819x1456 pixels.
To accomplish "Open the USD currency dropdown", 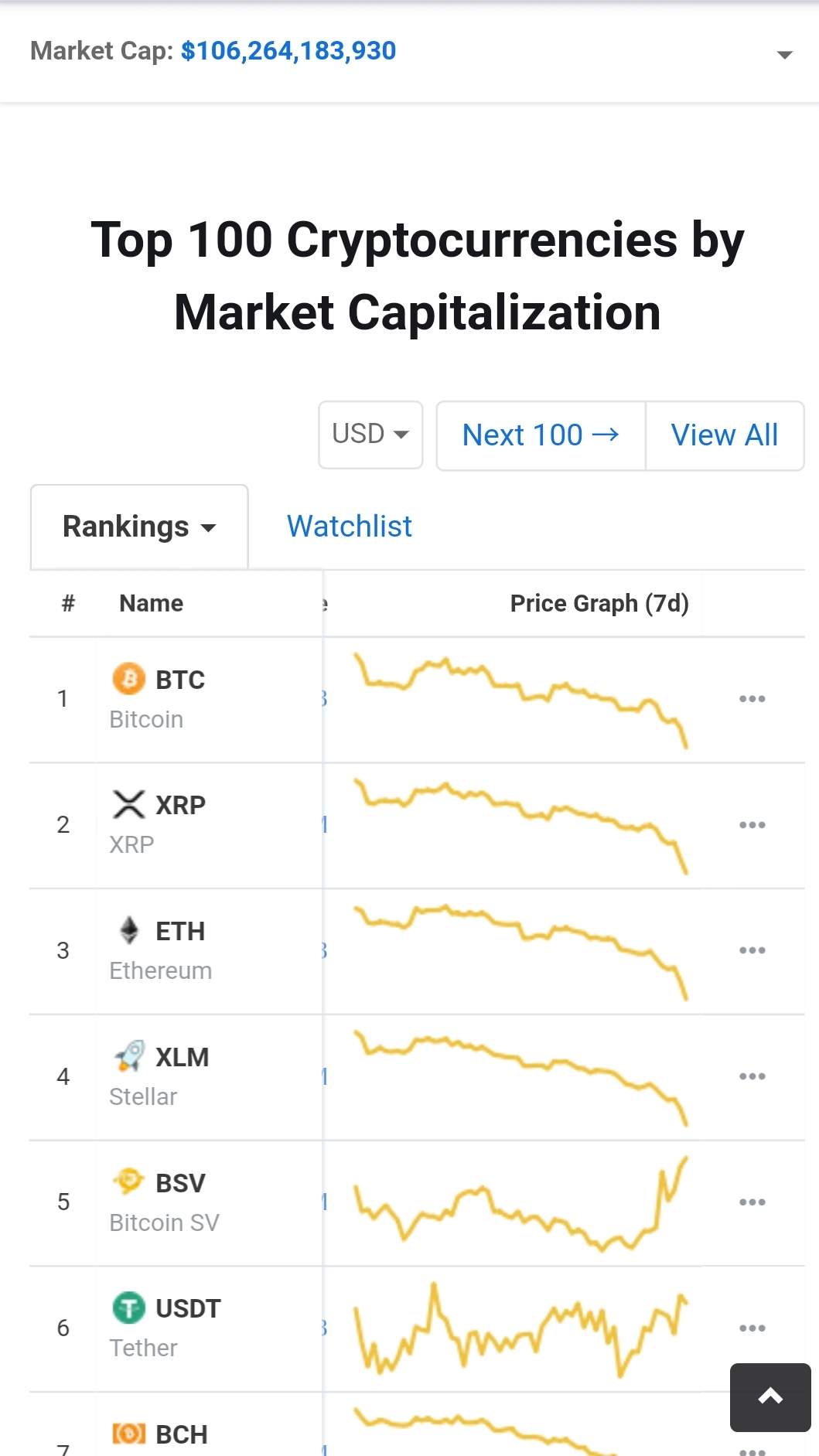I will pos(370,435).
